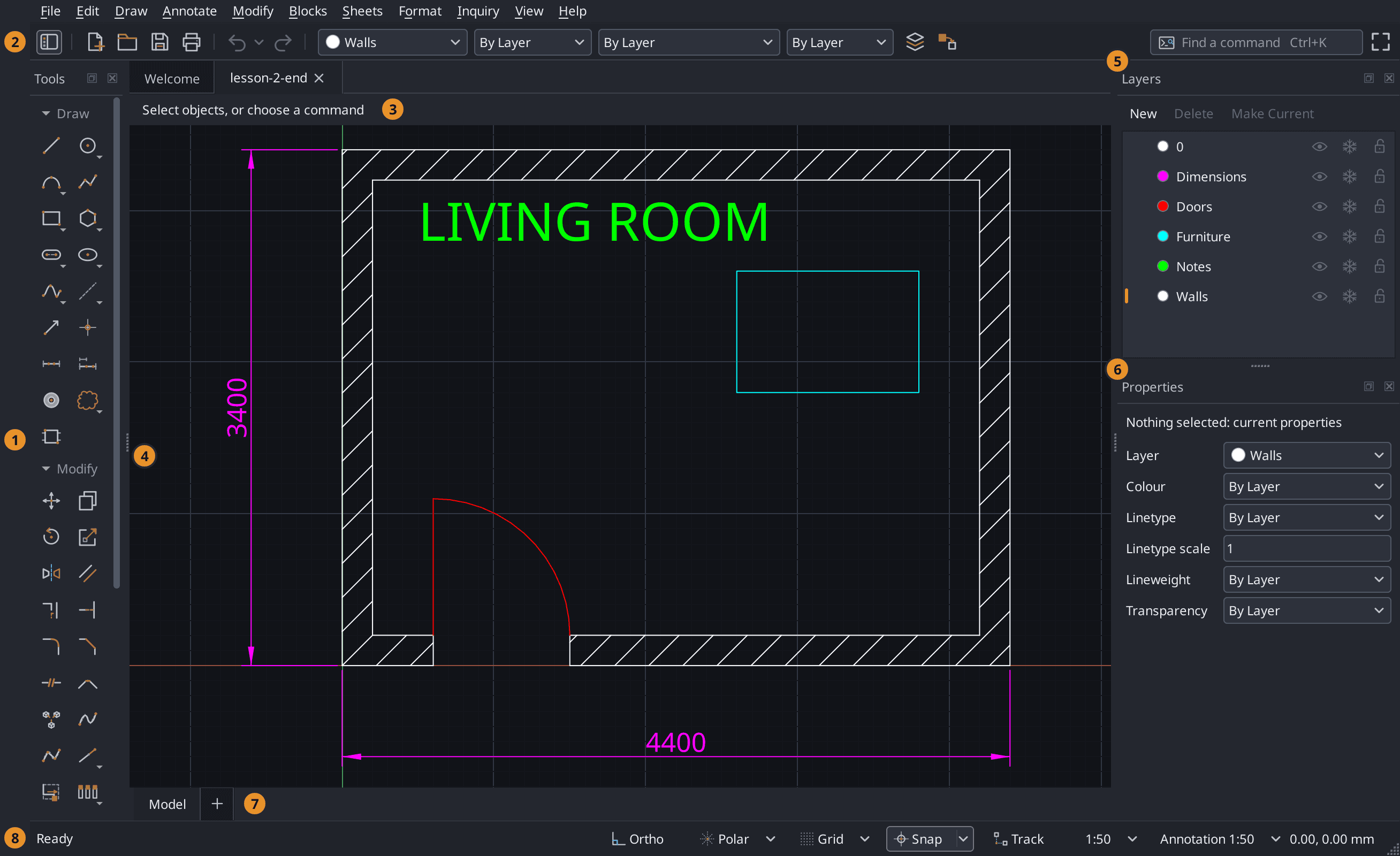The height and width of the screenshot is (856, 1400).
Task: Open the Walls layer dropdown in toolbar
Action: coord(393,43)
